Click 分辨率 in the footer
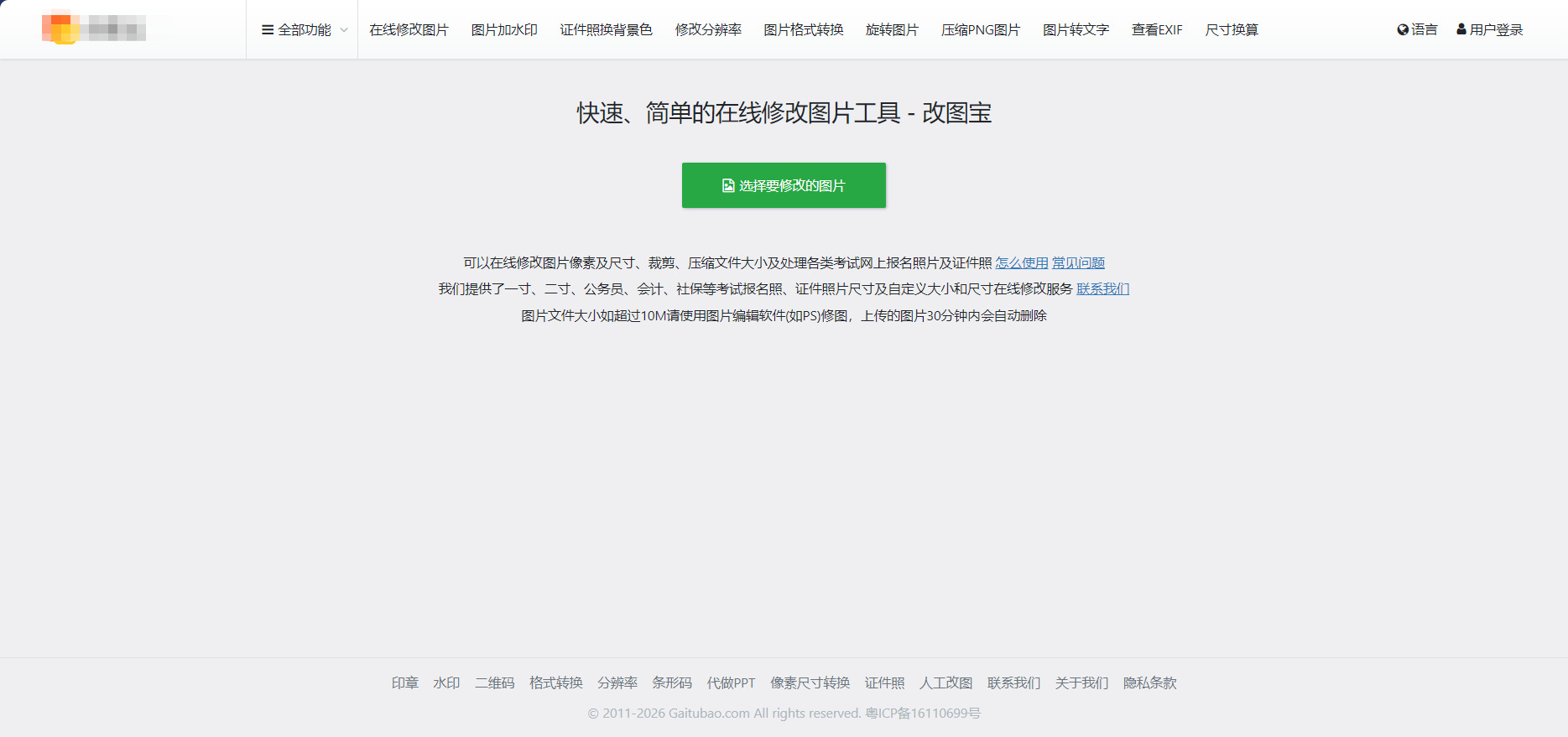Viewport: 1568px width, 737px height. 617,683
